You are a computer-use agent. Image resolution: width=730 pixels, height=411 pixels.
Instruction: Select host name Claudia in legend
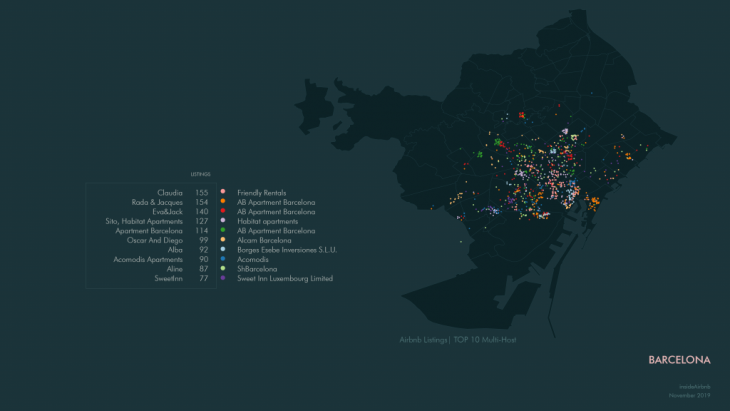170,192
